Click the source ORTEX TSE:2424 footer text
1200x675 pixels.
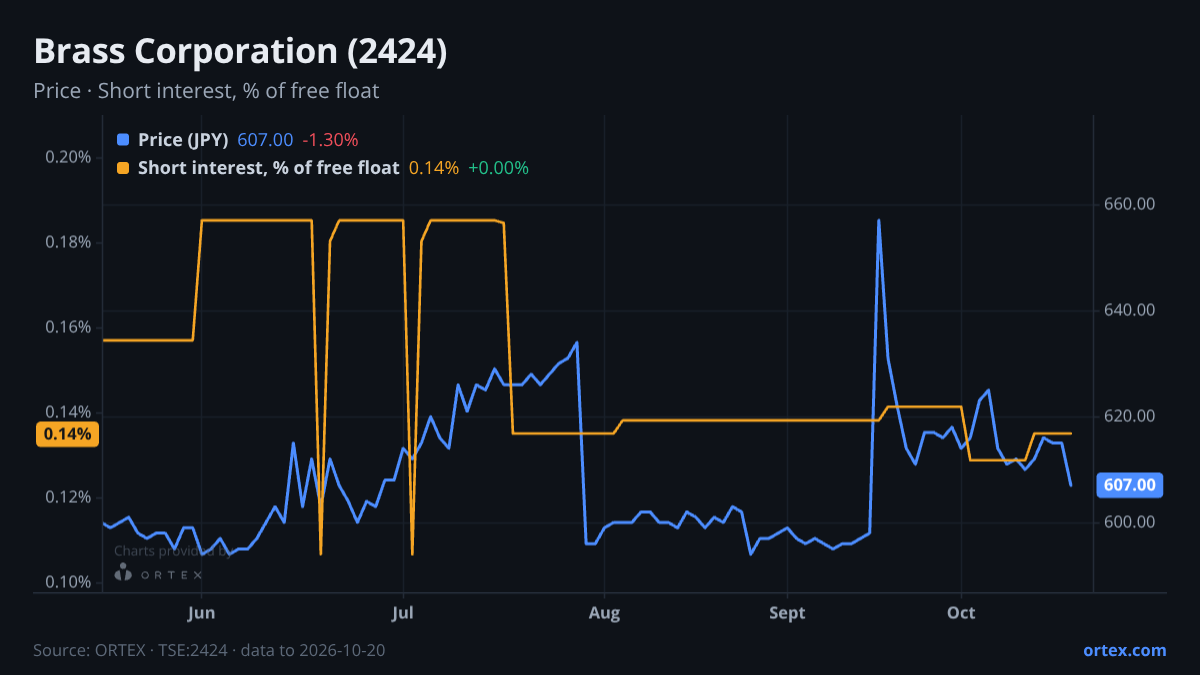(x=209, y=650)
